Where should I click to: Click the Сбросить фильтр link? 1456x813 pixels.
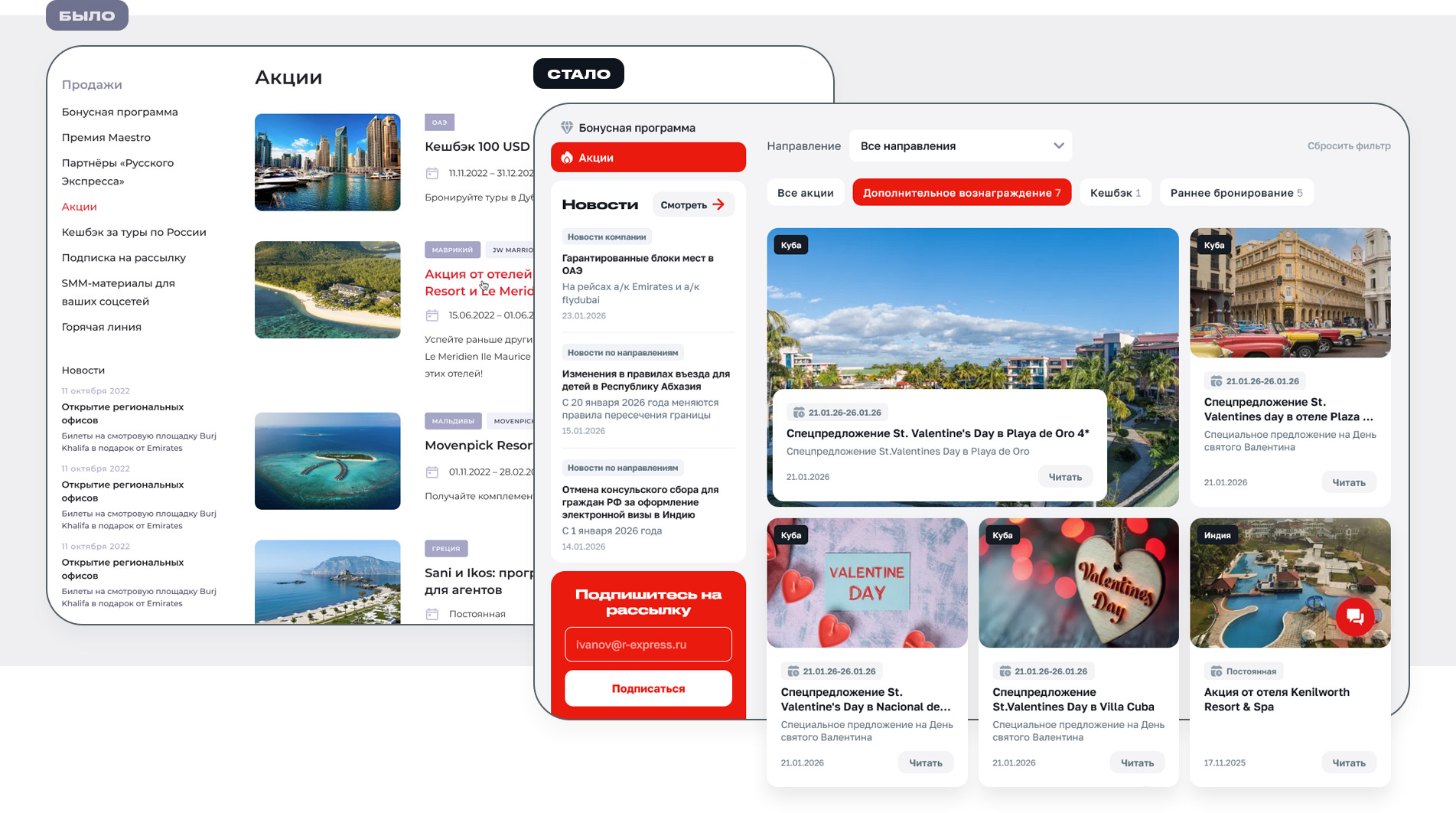(1348, 146)
